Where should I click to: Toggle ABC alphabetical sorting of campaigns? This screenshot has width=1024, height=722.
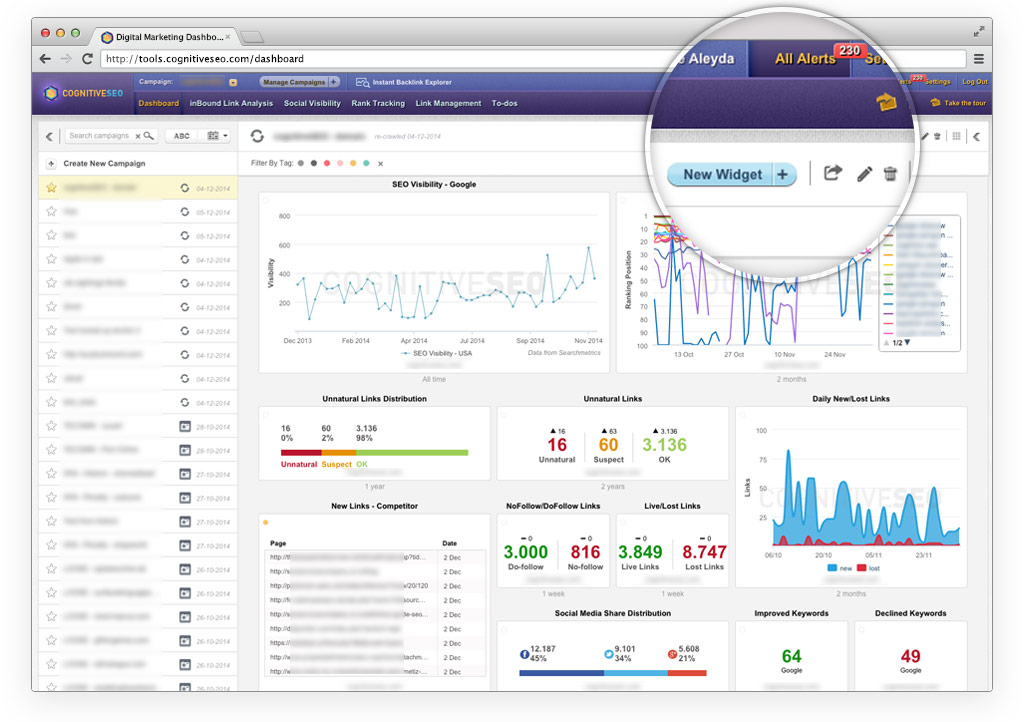(x=182, y=136)
